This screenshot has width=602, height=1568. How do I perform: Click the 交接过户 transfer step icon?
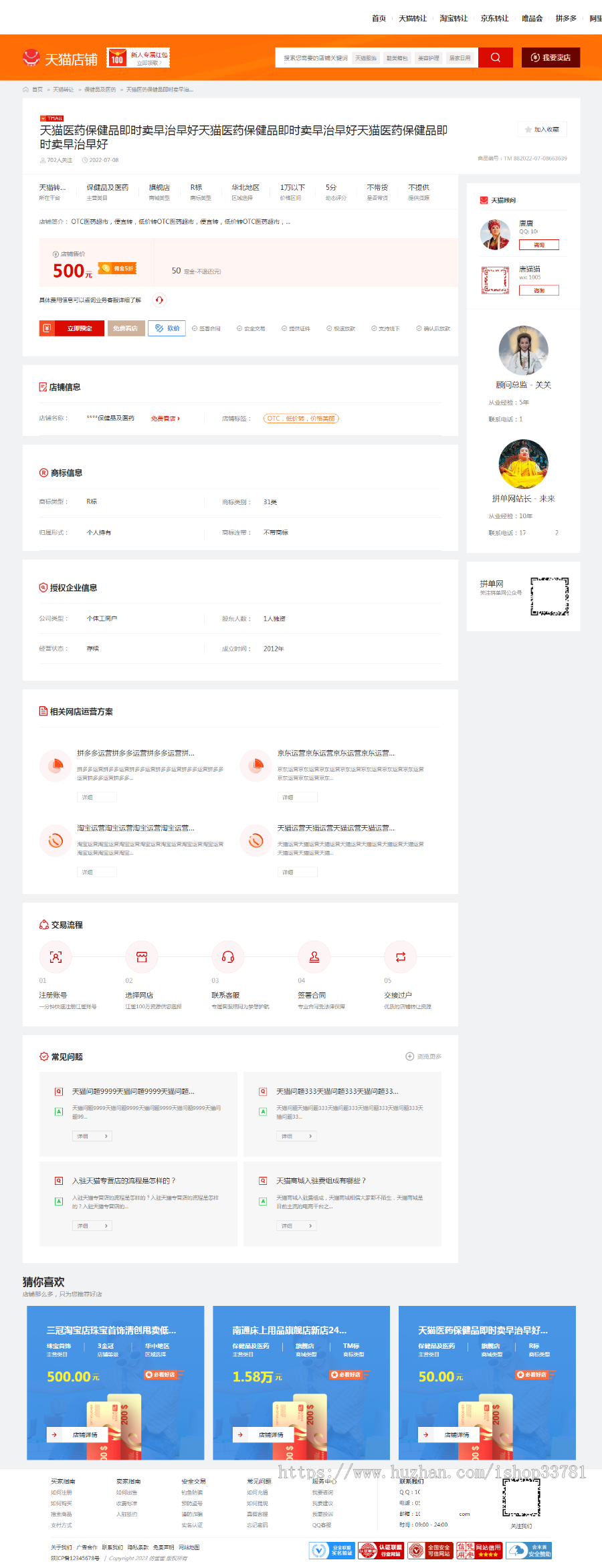[401, 957]
